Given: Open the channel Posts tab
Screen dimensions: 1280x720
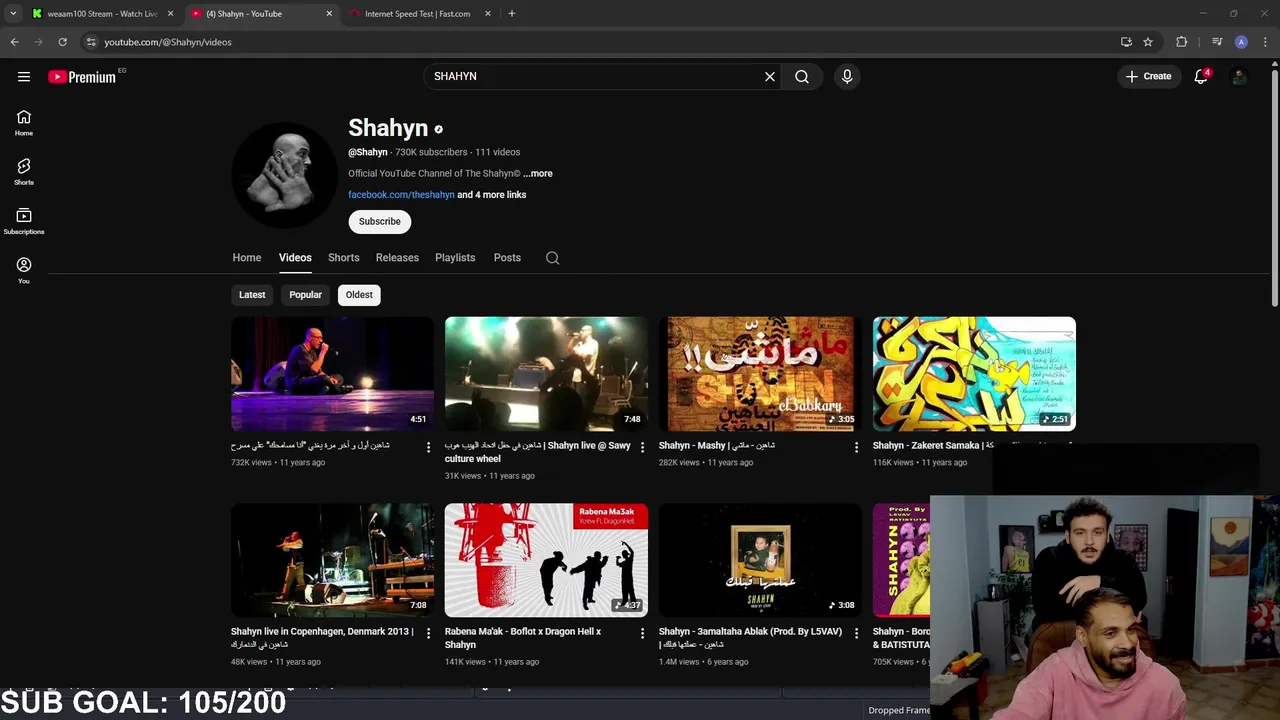Looking at the screenshot, I should coord(507,258).
